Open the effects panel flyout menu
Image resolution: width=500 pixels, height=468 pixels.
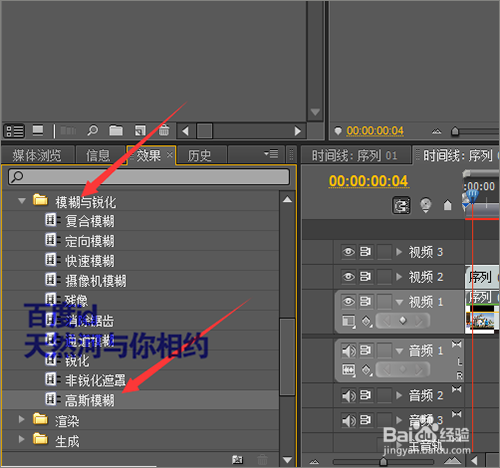click(x=271, y=154)
